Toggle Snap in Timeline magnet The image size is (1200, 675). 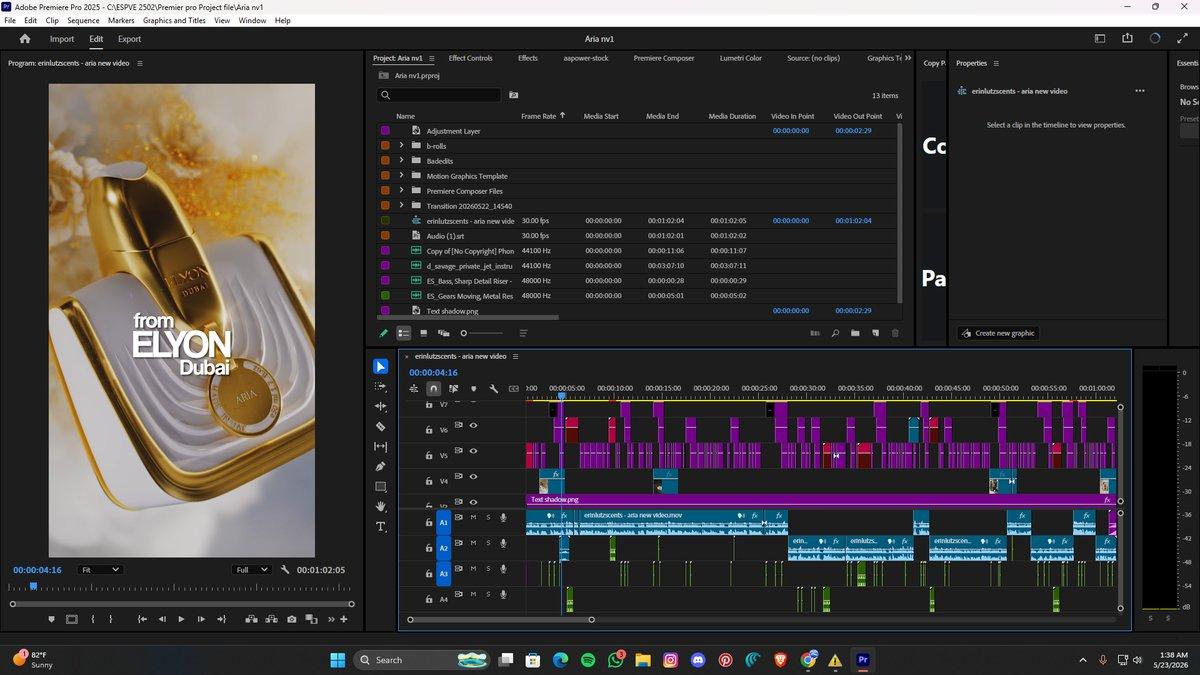(x=433, y=388)
